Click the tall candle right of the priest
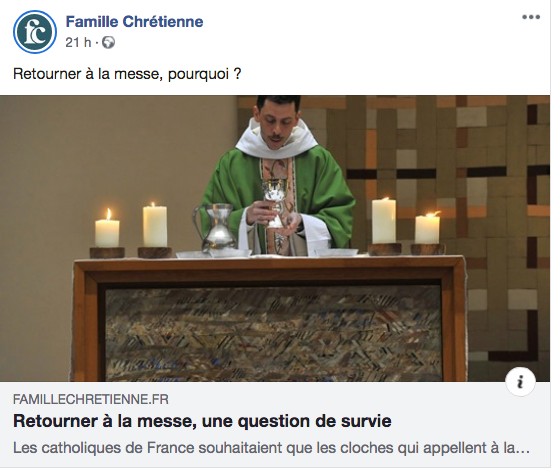 [384, 220]
